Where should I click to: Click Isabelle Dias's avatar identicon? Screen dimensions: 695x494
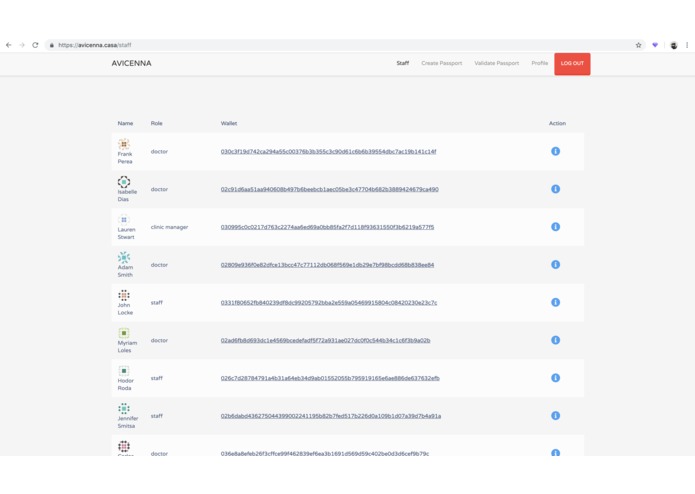124,182
